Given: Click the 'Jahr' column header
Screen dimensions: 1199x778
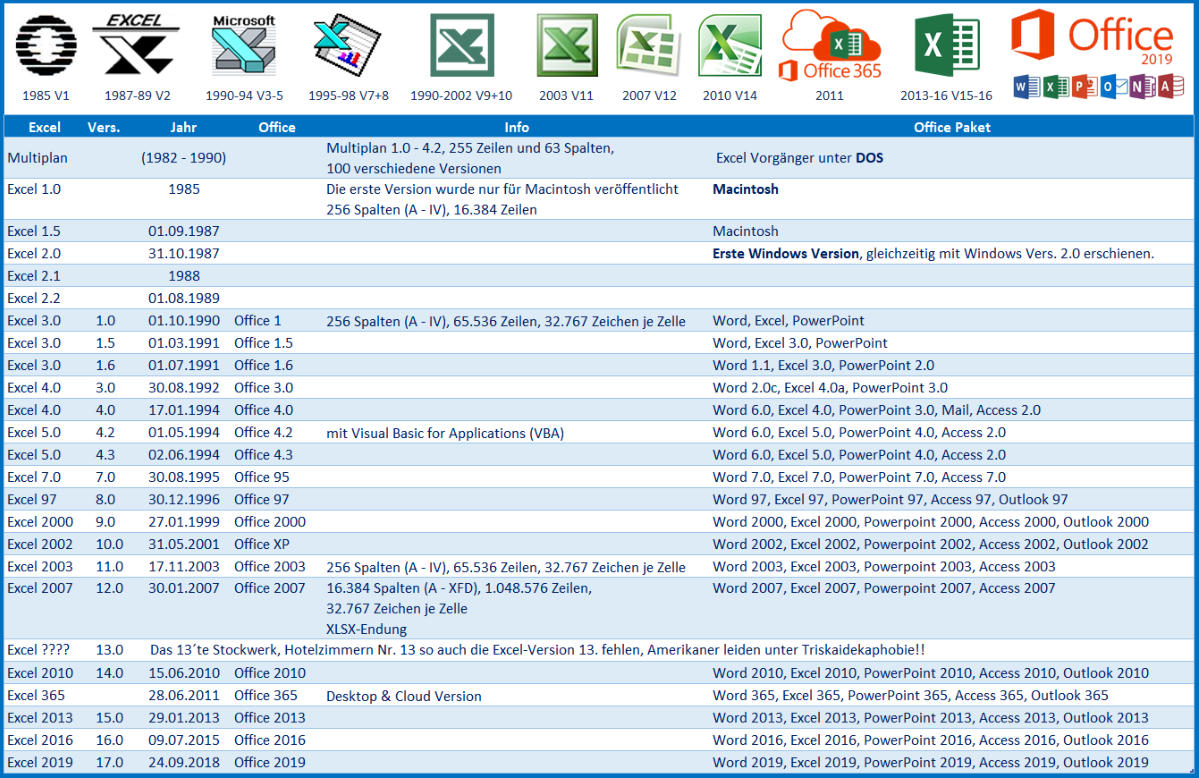Looking at the screenshot, I should tap(184, 127).
